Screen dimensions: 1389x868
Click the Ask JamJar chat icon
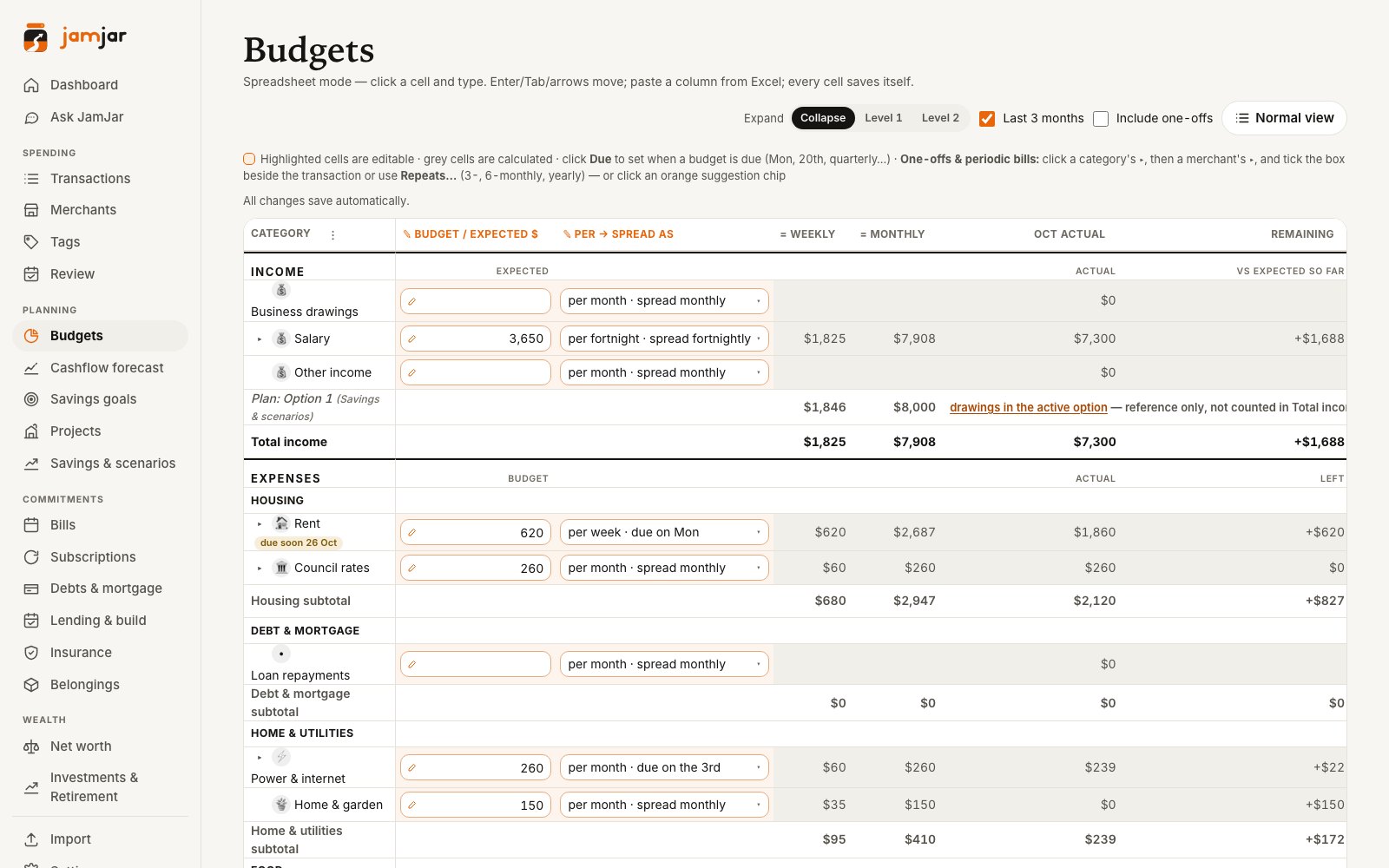coord(31,117)
